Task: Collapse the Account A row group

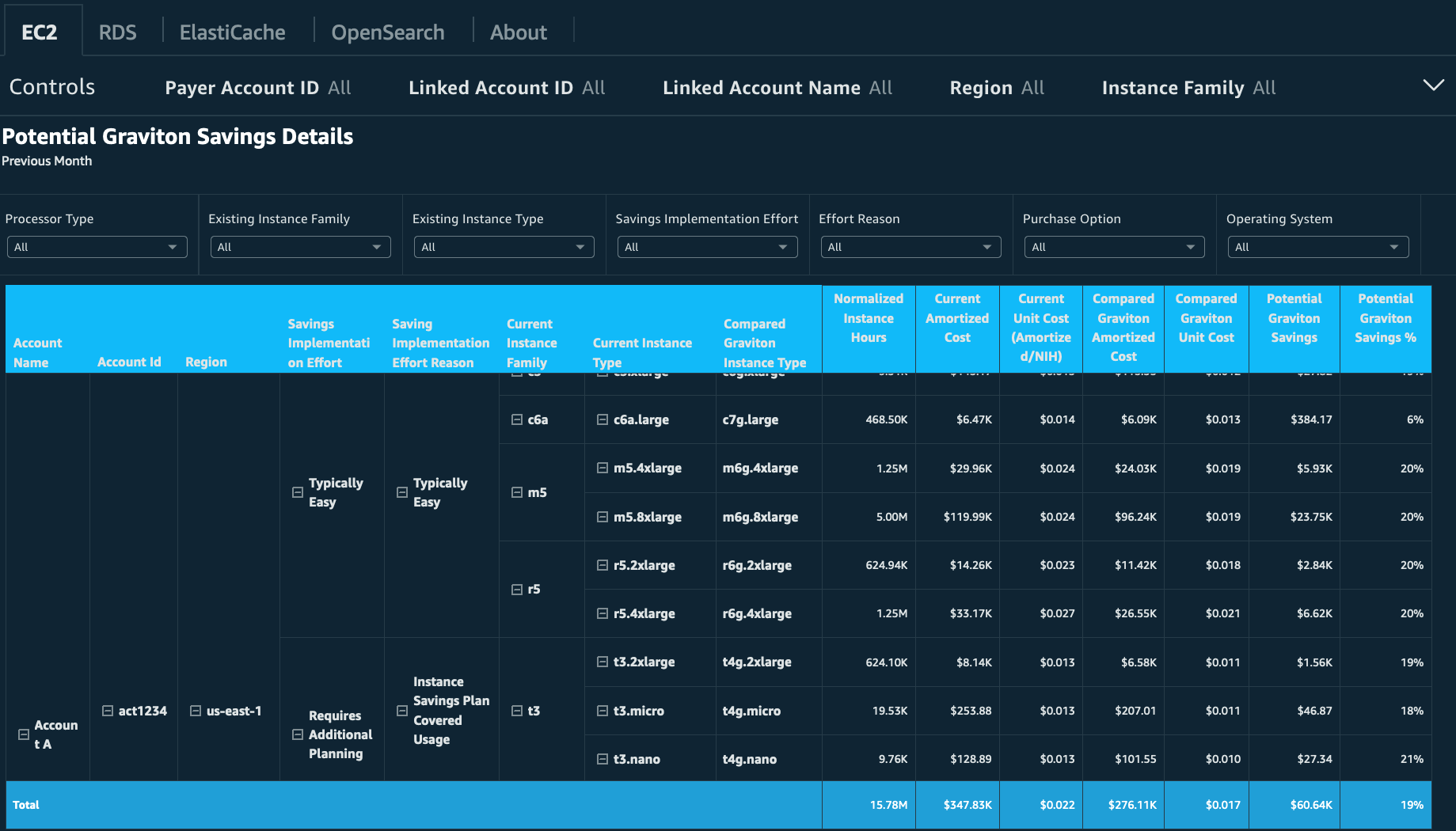Action: [24, 734]
